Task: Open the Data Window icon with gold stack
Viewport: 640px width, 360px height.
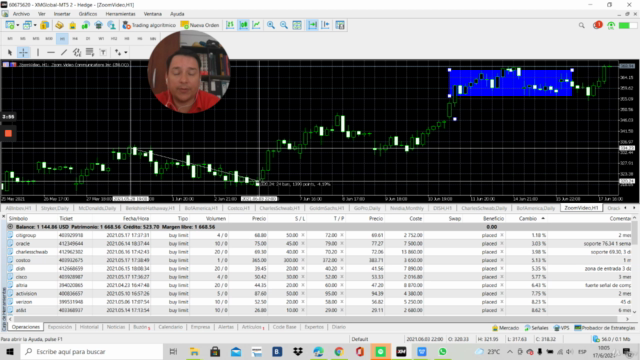Action: [x=59, y=25]
